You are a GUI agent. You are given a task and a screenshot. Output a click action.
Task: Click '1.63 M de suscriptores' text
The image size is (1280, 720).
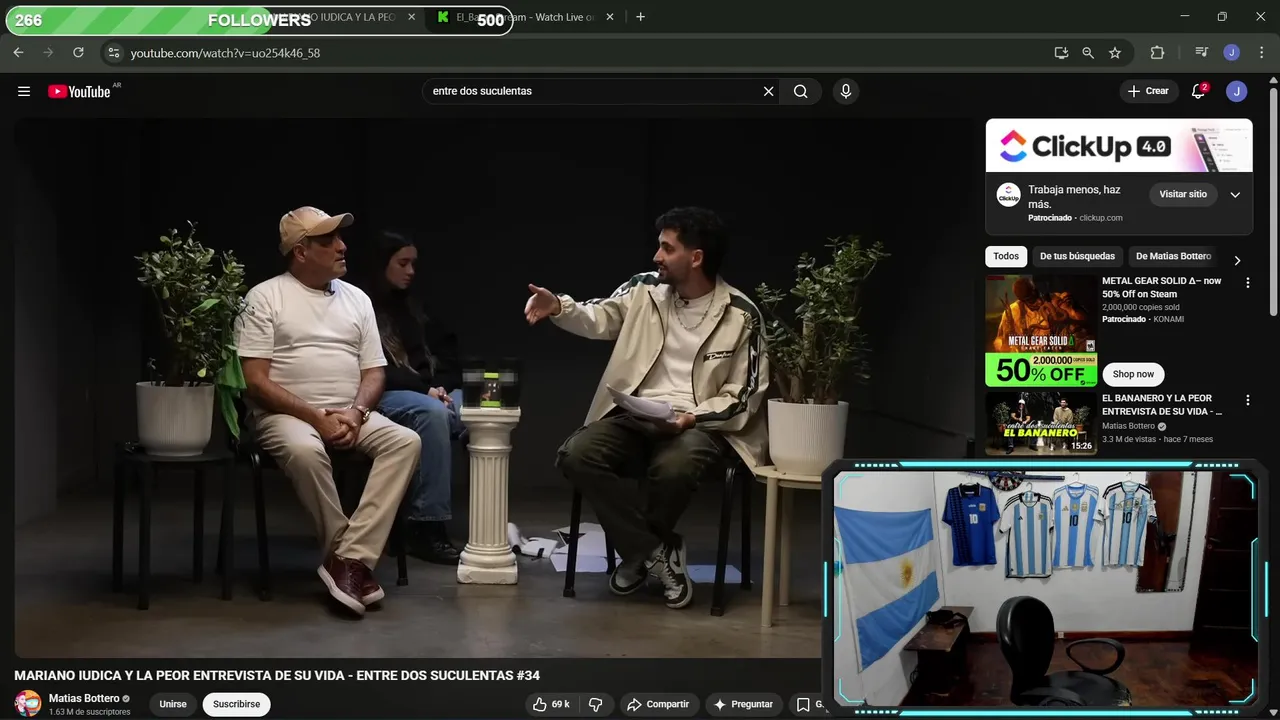pos(90,712)
